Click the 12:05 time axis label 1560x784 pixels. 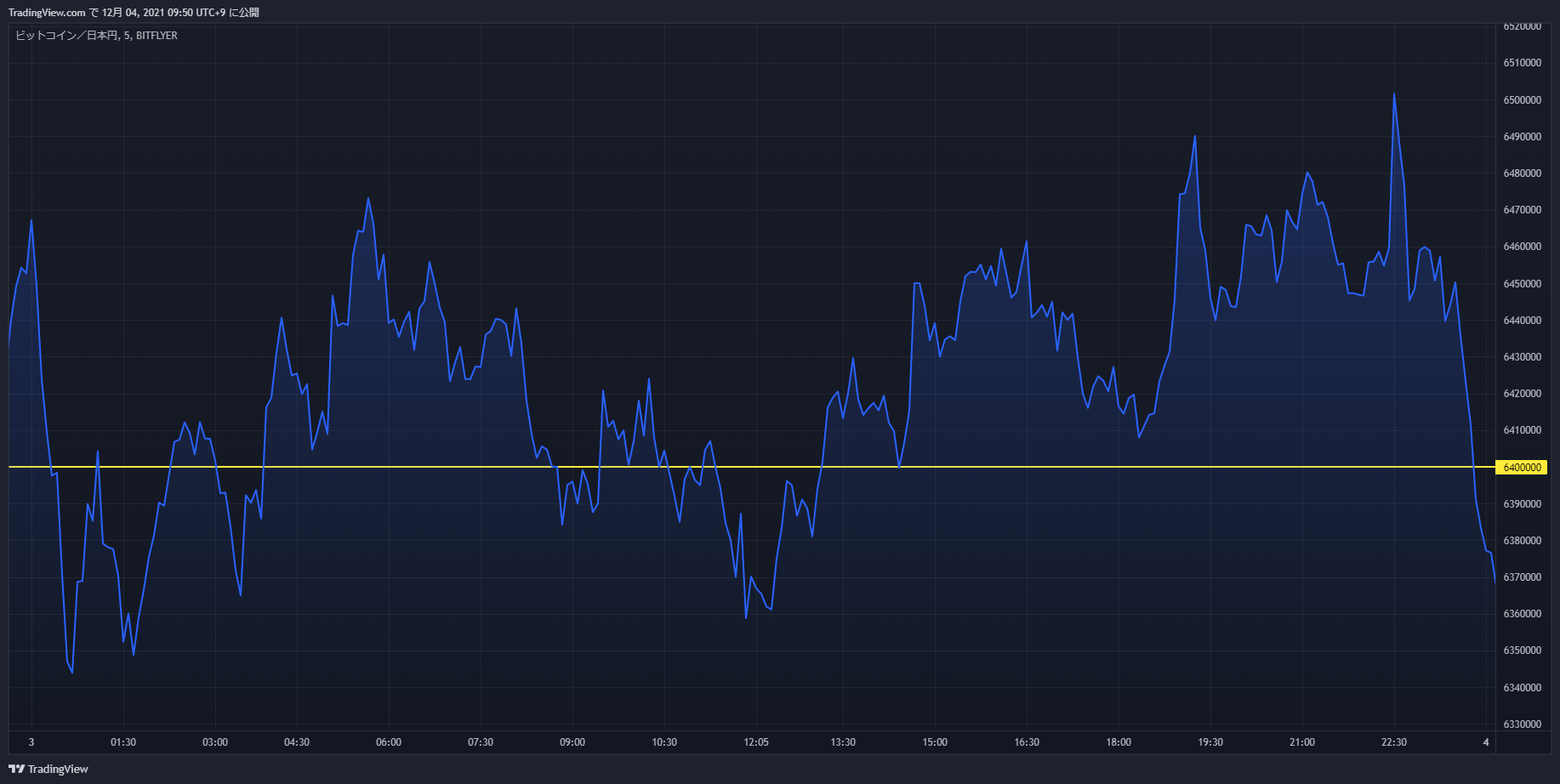[x=756, y=742]
